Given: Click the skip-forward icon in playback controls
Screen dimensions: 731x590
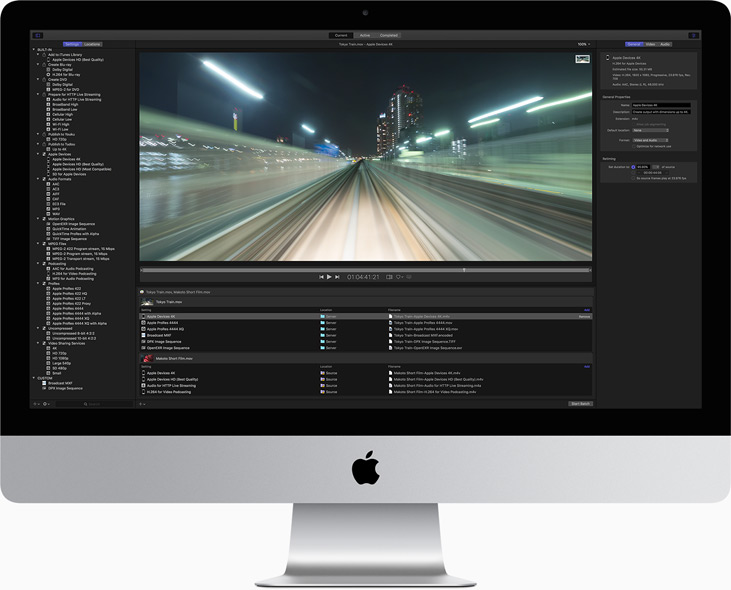Looking at the screenshot, I should [338, 276].
